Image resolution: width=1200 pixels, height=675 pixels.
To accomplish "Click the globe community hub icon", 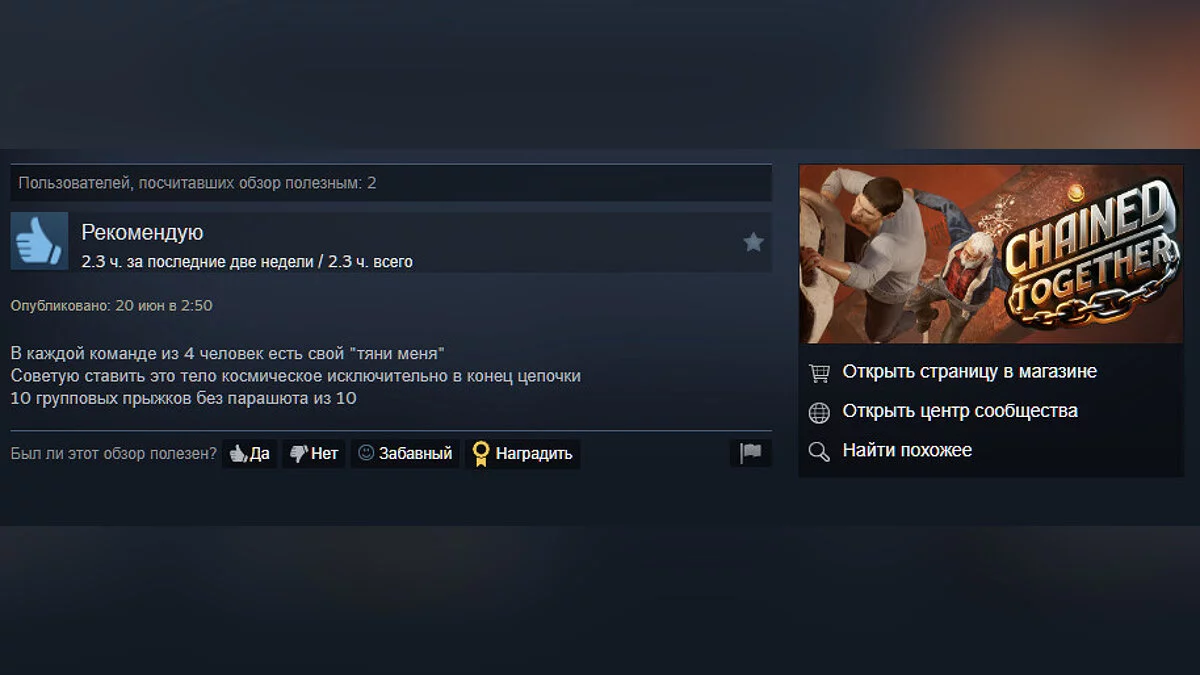I will pos(819,412).
